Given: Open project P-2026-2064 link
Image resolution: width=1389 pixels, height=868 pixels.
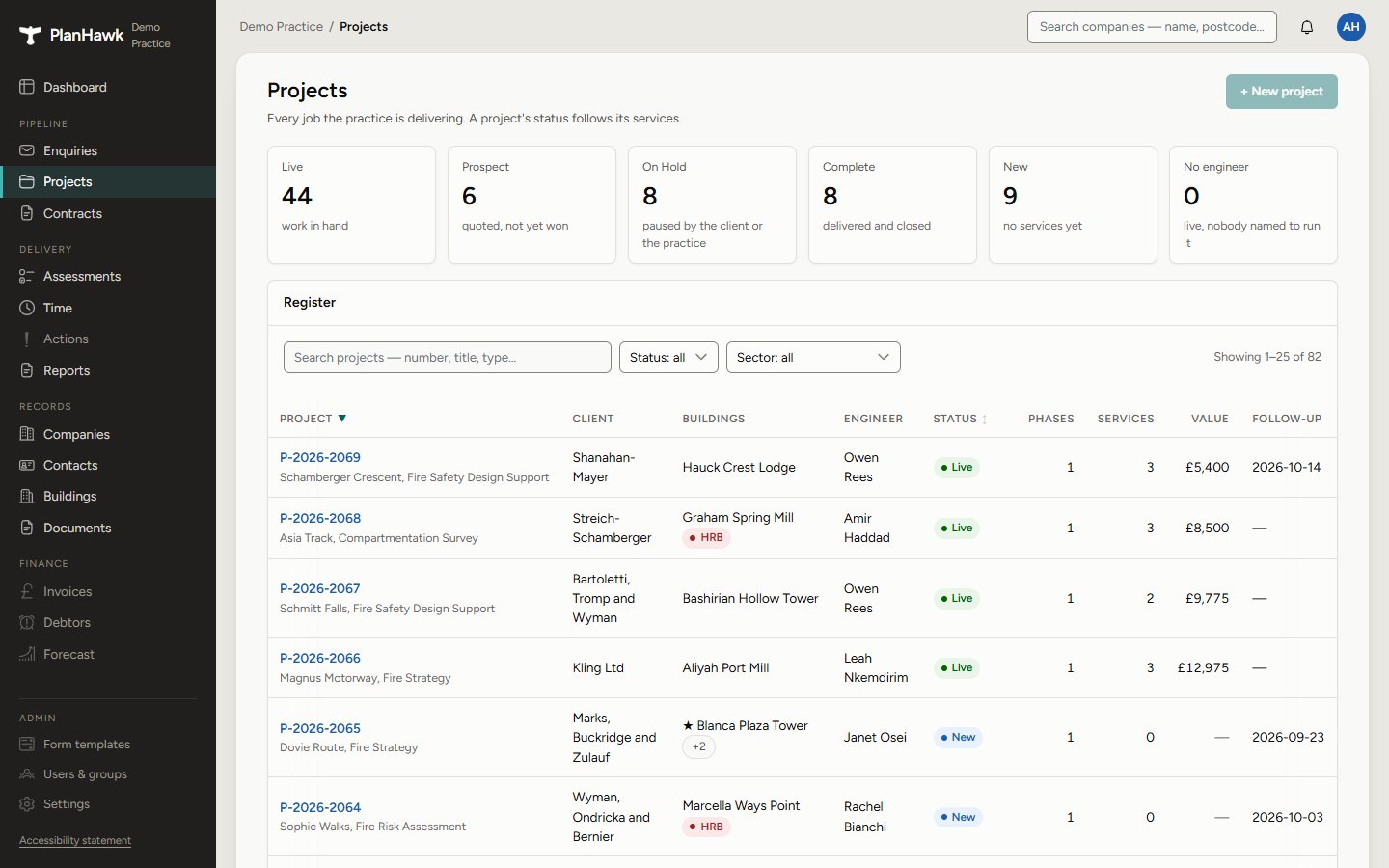Looking at the screenshot, I should pos(320,807).
